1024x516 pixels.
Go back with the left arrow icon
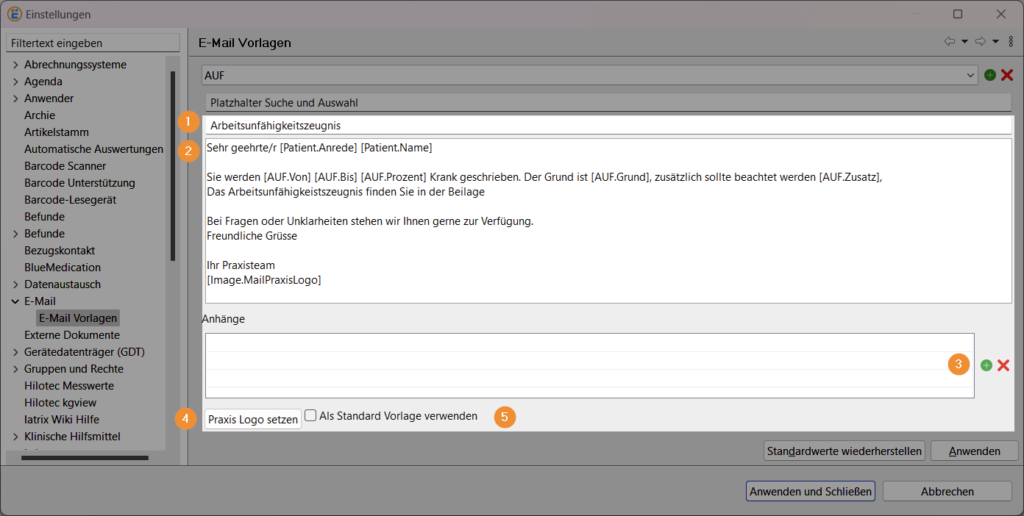point(949,42)
